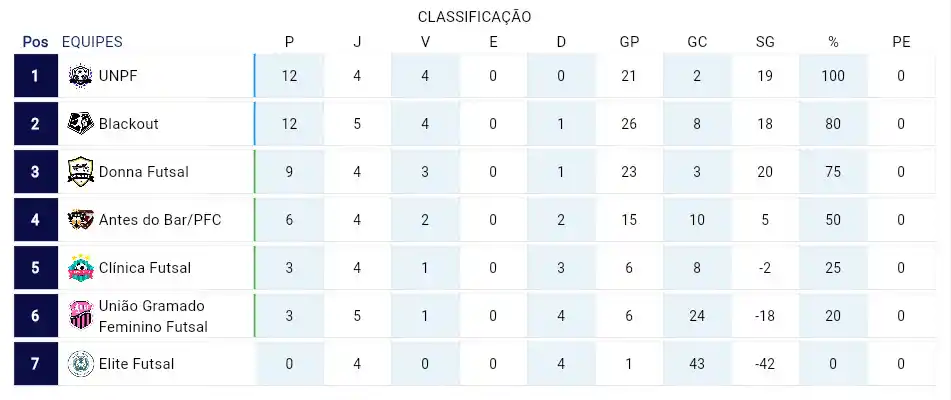Screen dimensions: 951x400
Task: Open the UNPF team name link
Action: pyautogui.click(x=118, y=76)
